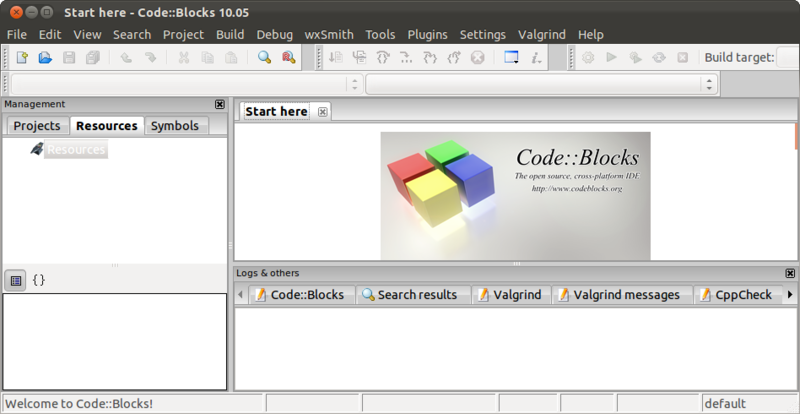Click the Run play icon

(611, 57)
